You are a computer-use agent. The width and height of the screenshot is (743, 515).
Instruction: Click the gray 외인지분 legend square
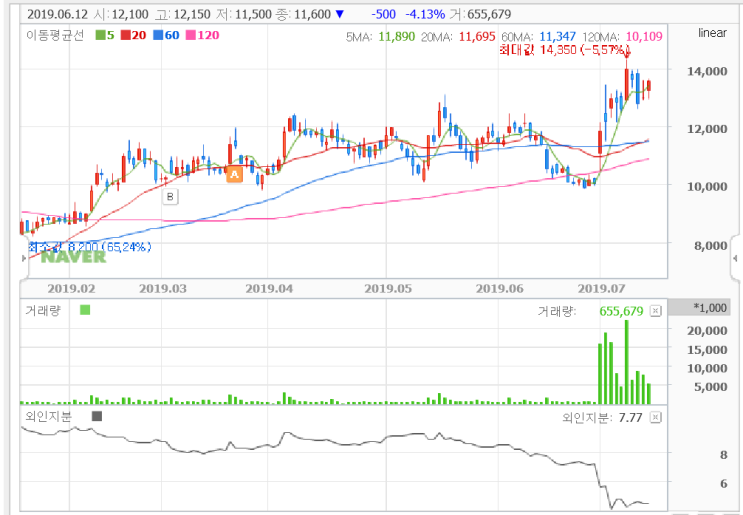[97, 416]
